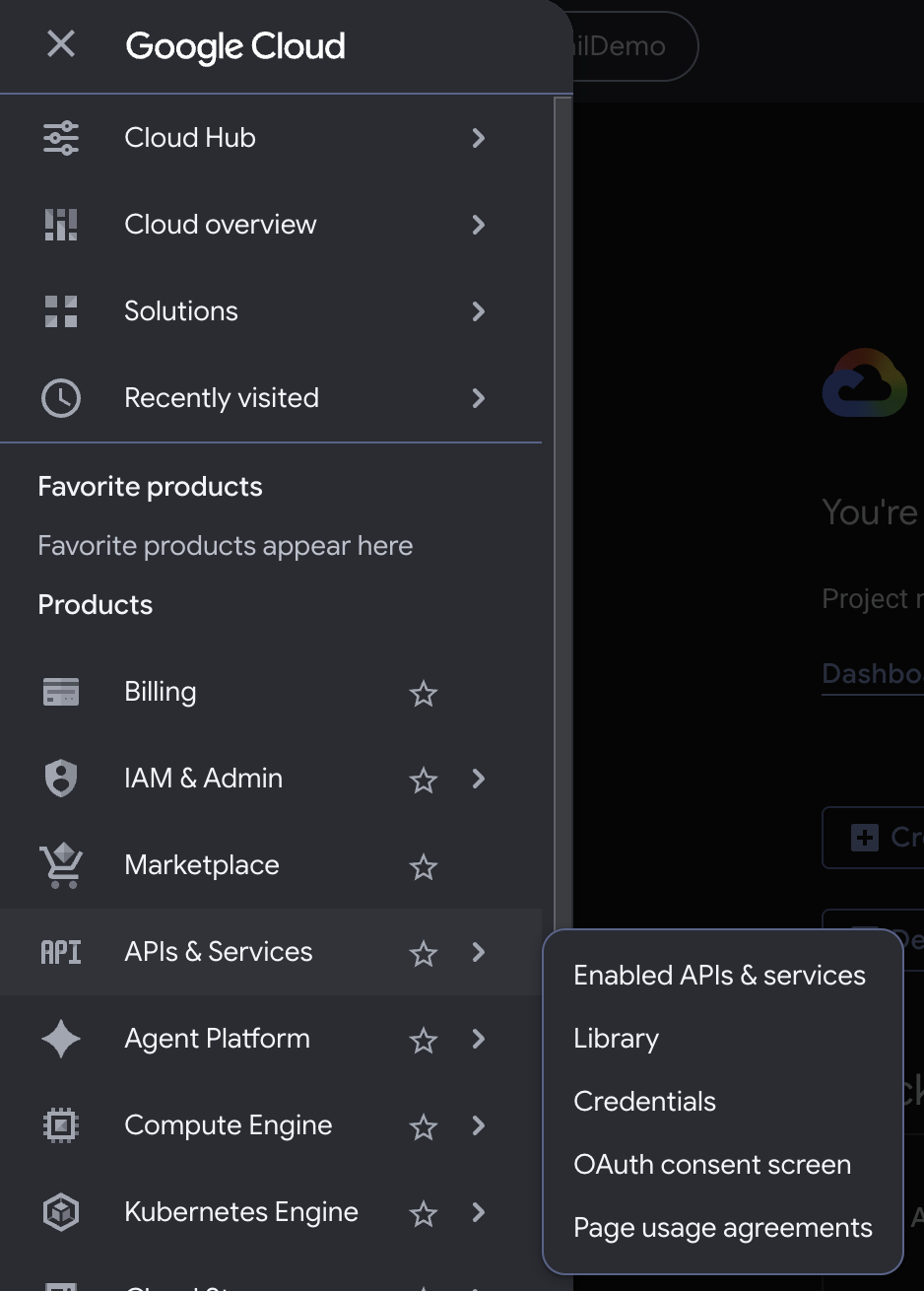924x1291 pixels.
Task: Expand the Cloud Hub submenu arrow
Action: (x=479, y=138)
